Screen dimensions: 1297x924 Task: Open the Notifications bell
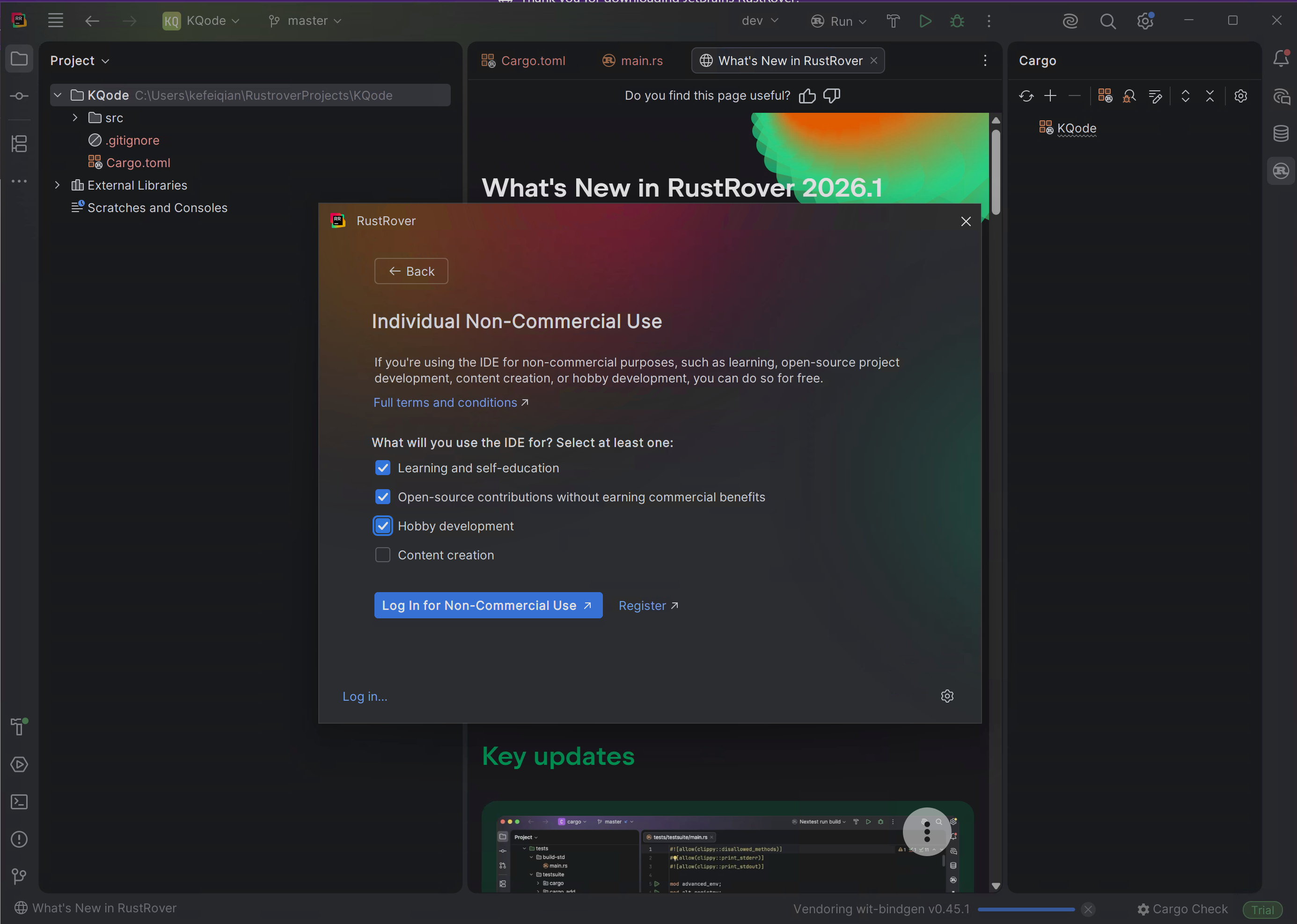1281,59
